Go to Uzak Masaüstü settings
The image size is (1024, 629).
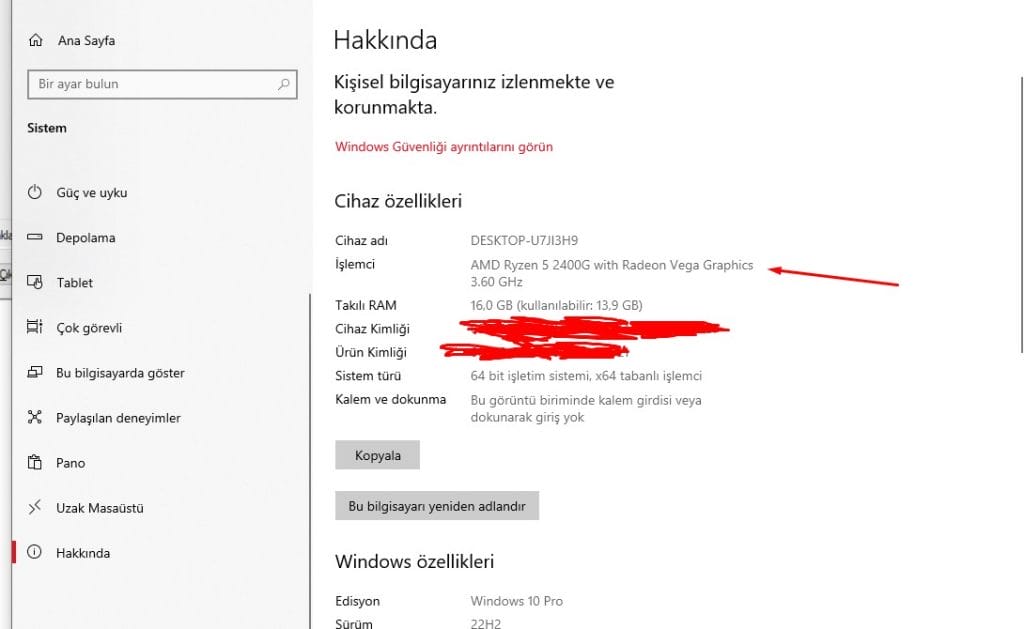99,508
